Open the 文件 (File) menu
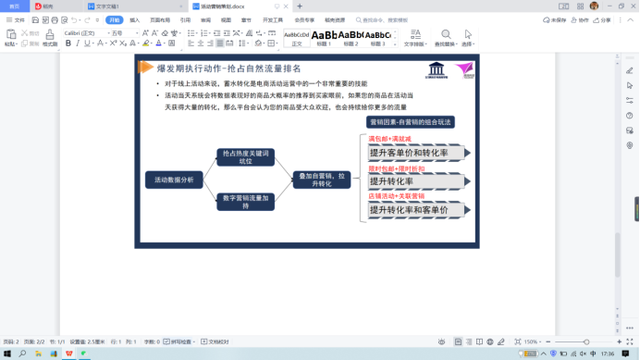This screenshot has height=360, width=640. tap(16, 20)
